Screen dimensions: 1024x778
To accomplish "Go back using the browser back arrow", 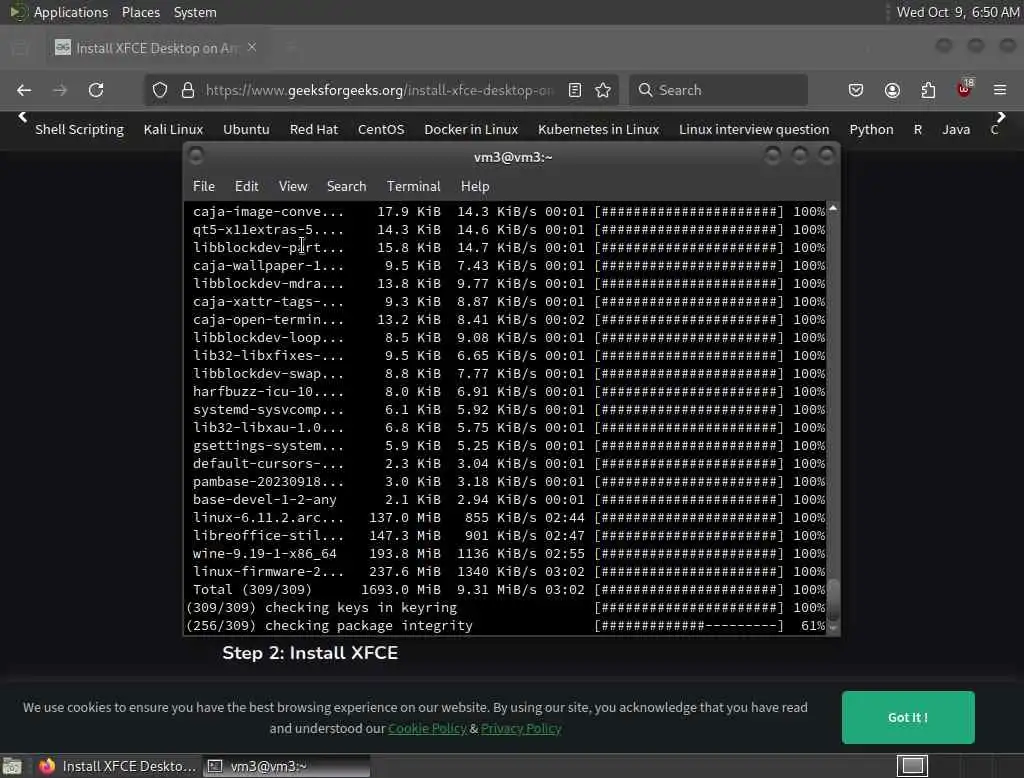I will [24, 90].
